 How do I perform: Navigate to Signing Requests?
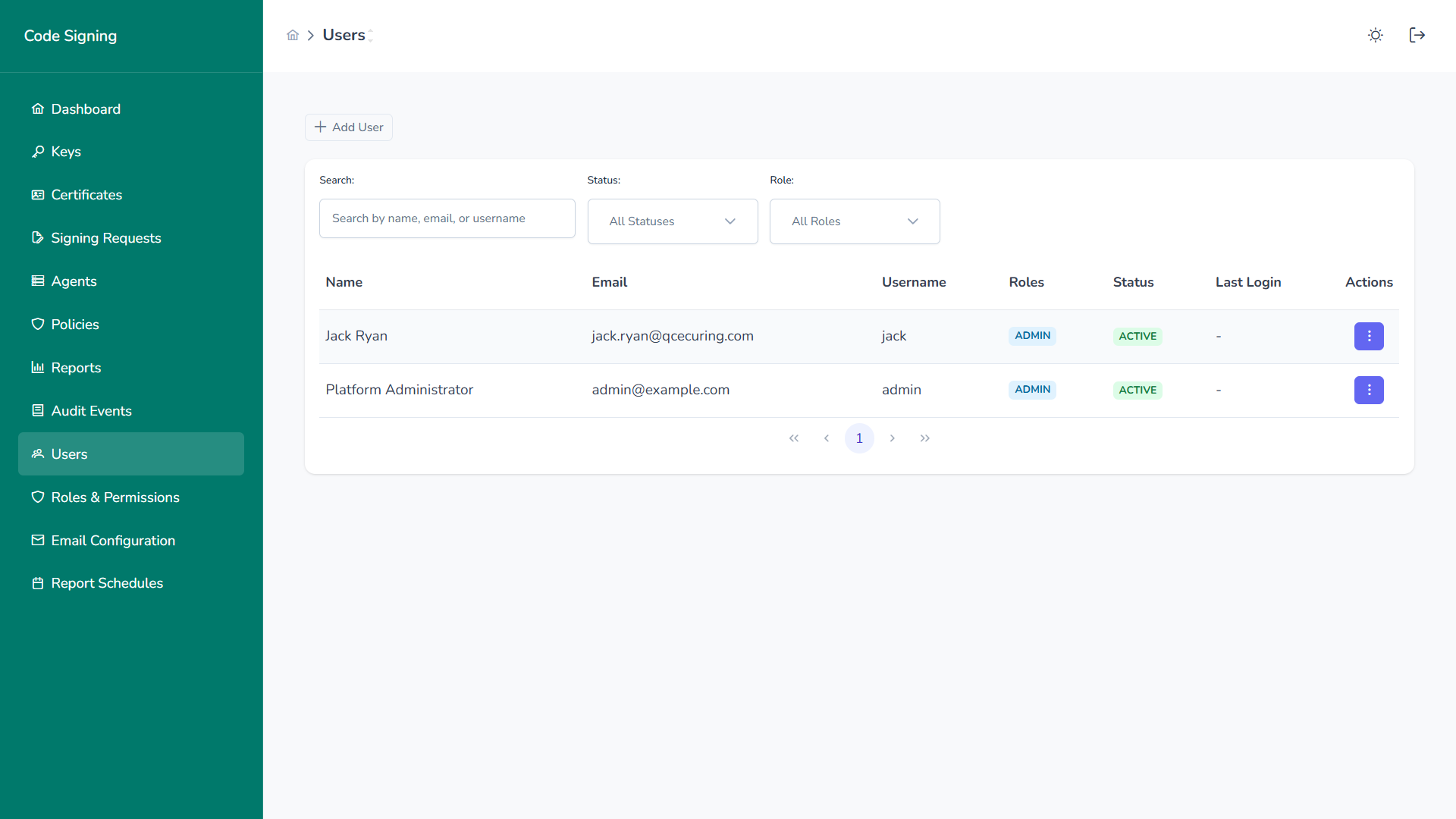(x=106, y=238)
